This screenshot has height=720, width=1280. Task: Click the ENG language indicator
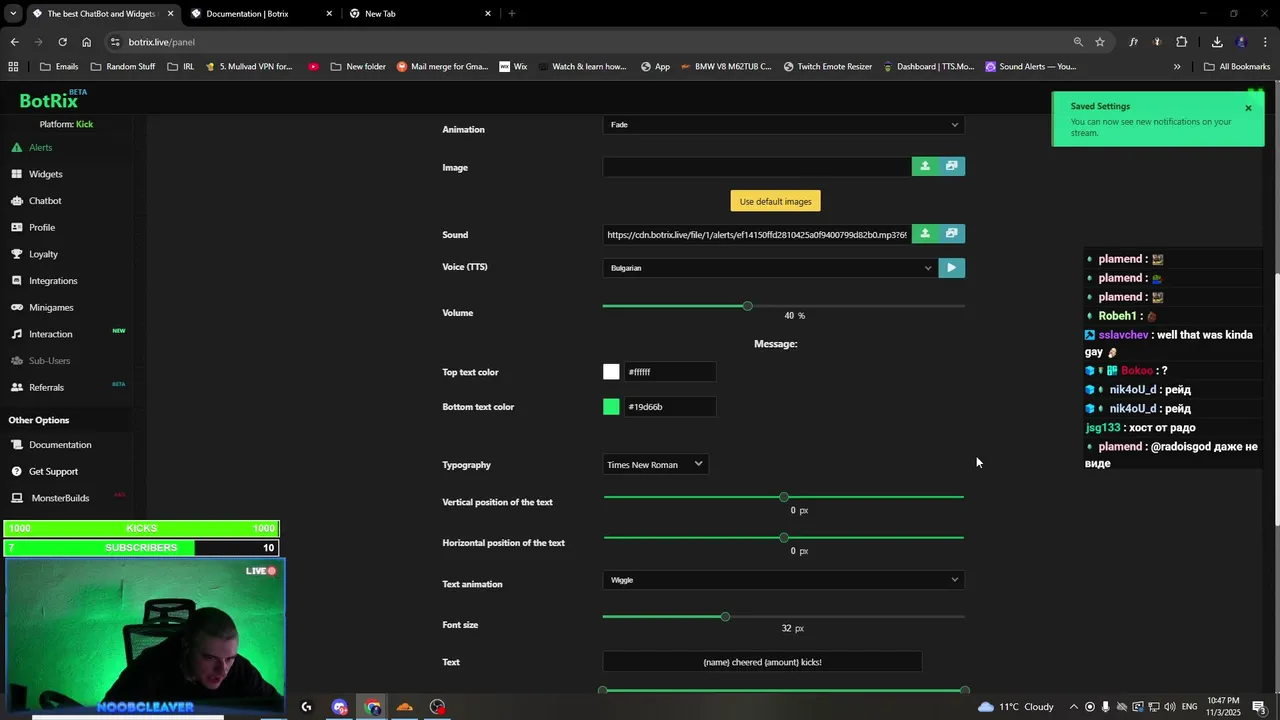[x=1189, y=707]
